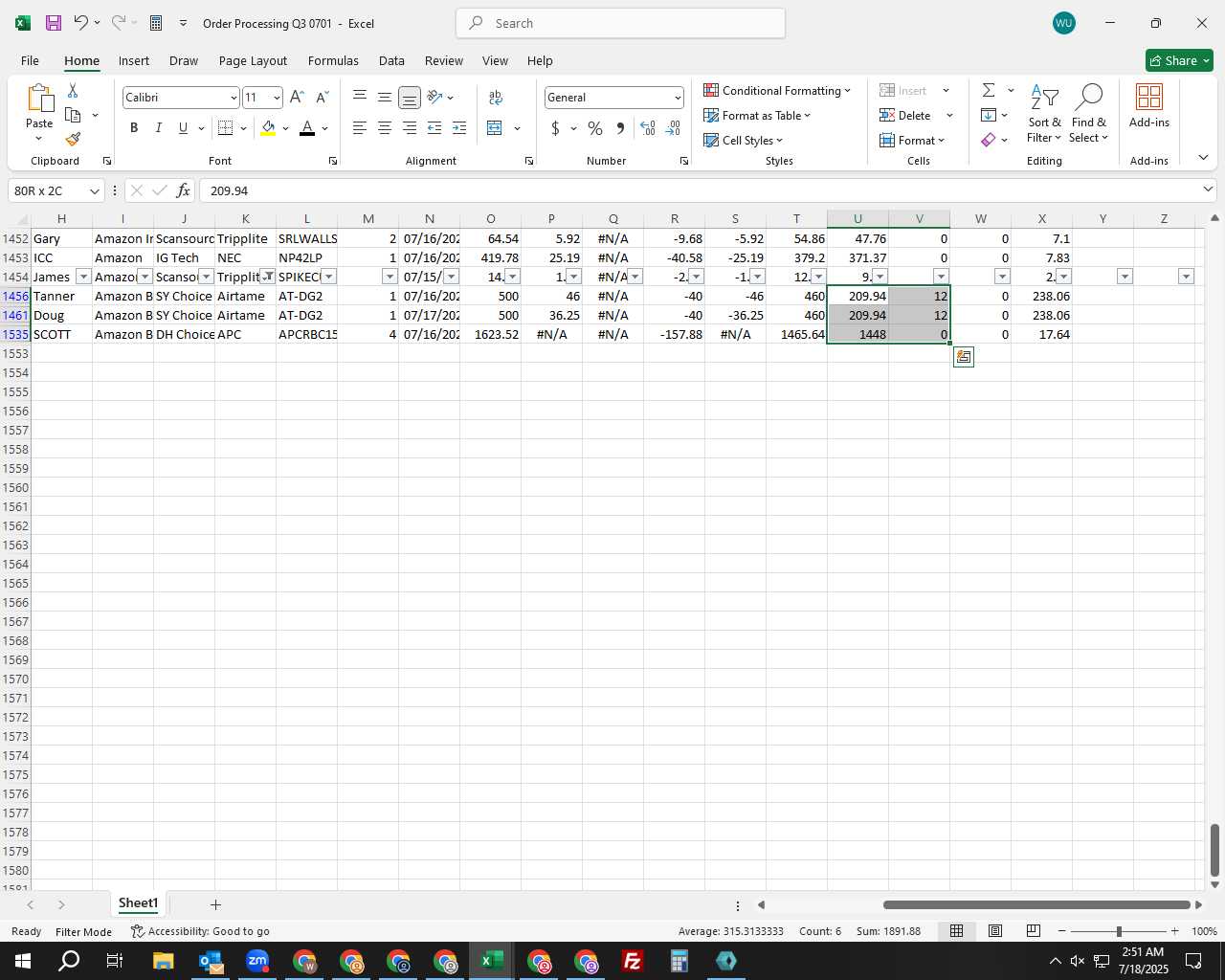Toggle Middle Align vertical alignment
Viewport: 1225px width, 980px height.
pos(385,98)
